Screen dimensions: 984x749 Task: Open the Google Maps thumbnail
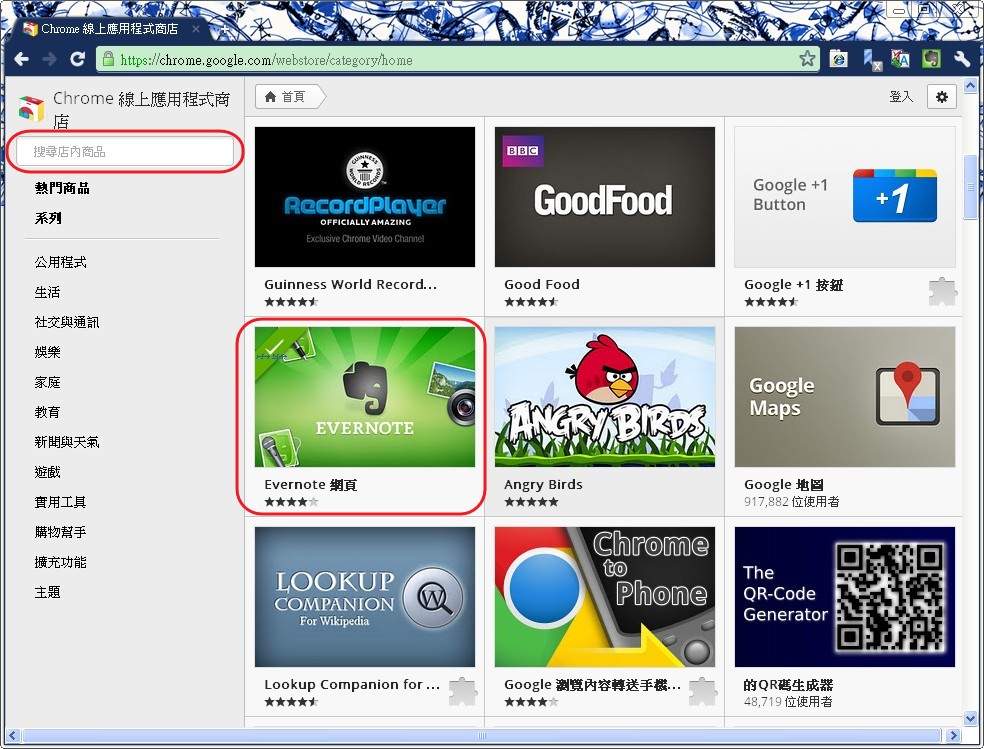845,396
